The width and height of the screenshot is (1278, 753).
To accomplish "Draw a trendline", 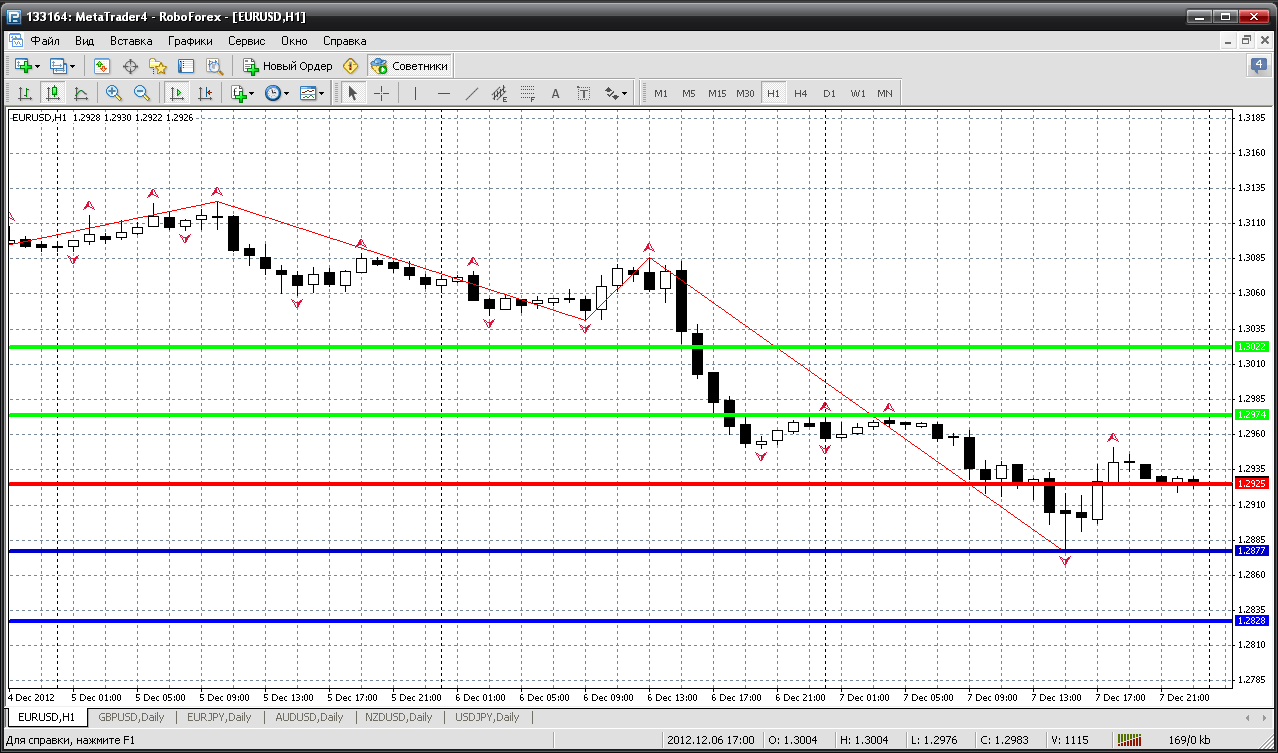I will tap(472, 93).
